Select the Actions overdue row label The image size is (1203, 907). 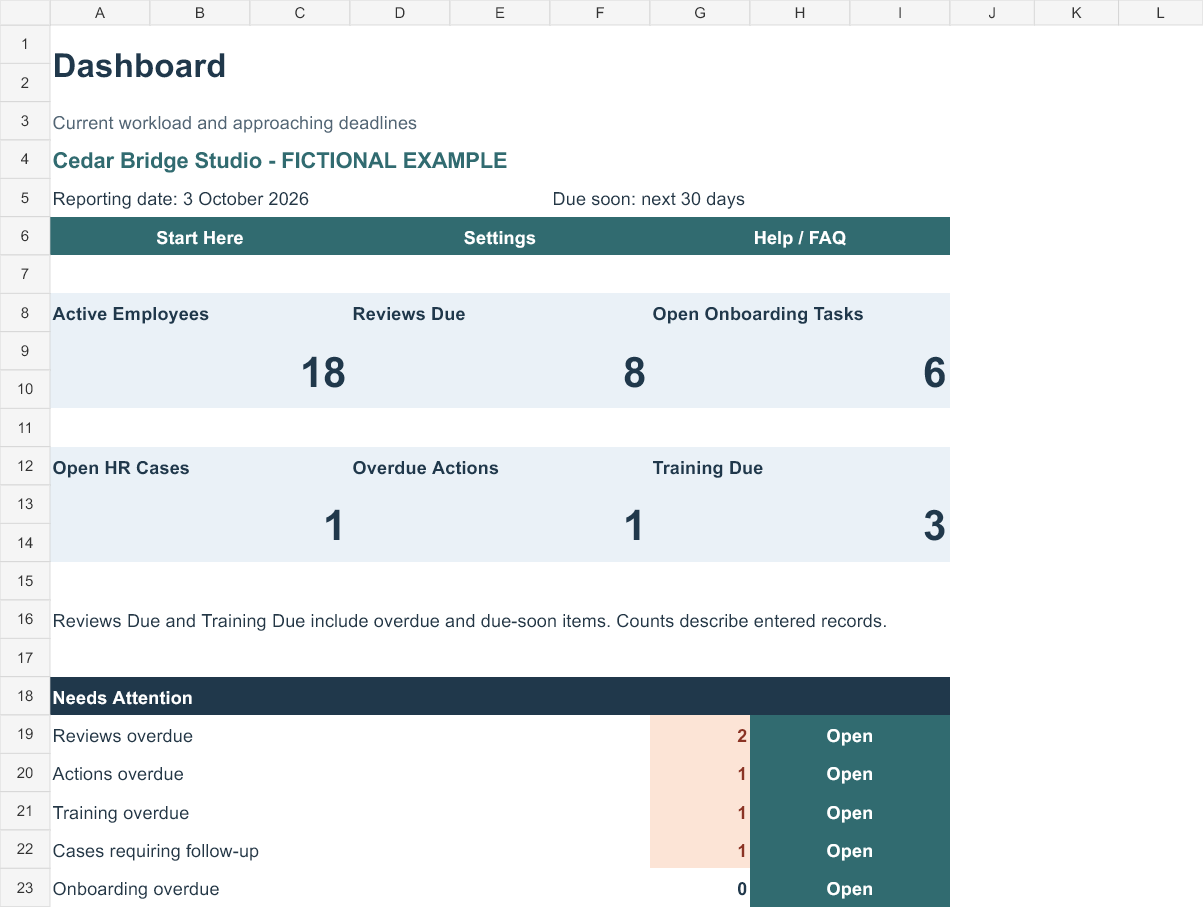(118, 774)
